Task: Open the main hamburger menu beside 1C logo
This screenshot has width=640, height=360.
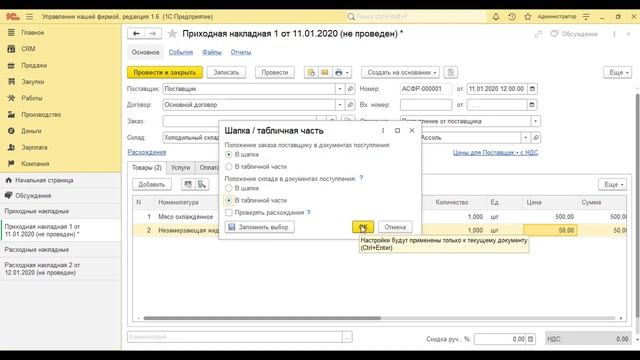Action: tap(29, 17)
